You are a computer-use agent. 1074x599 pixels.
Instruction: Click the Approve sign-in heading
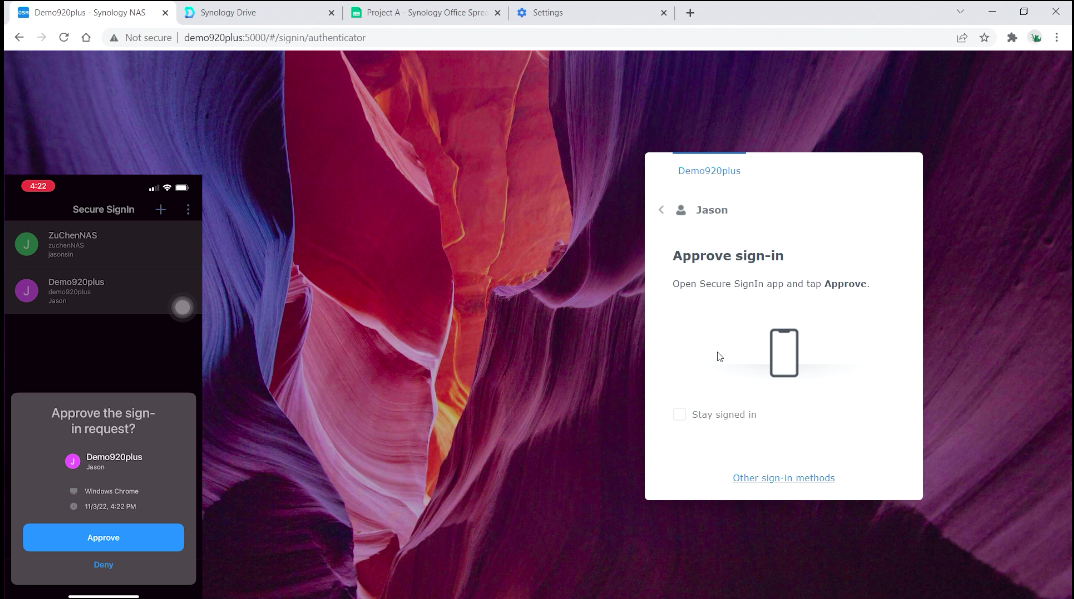727,255
